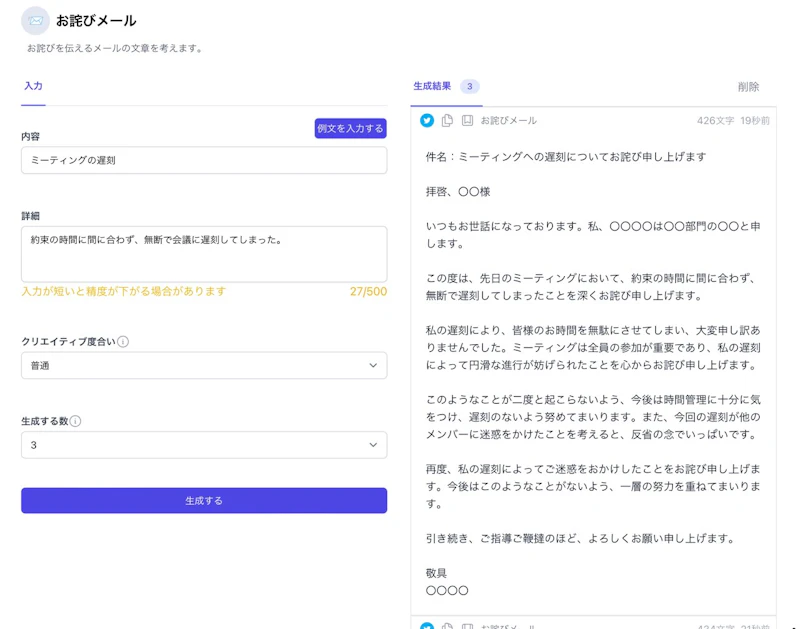Share first result on Twitter
The width and height of the screenshot is (800, 629).
point(427,120)
